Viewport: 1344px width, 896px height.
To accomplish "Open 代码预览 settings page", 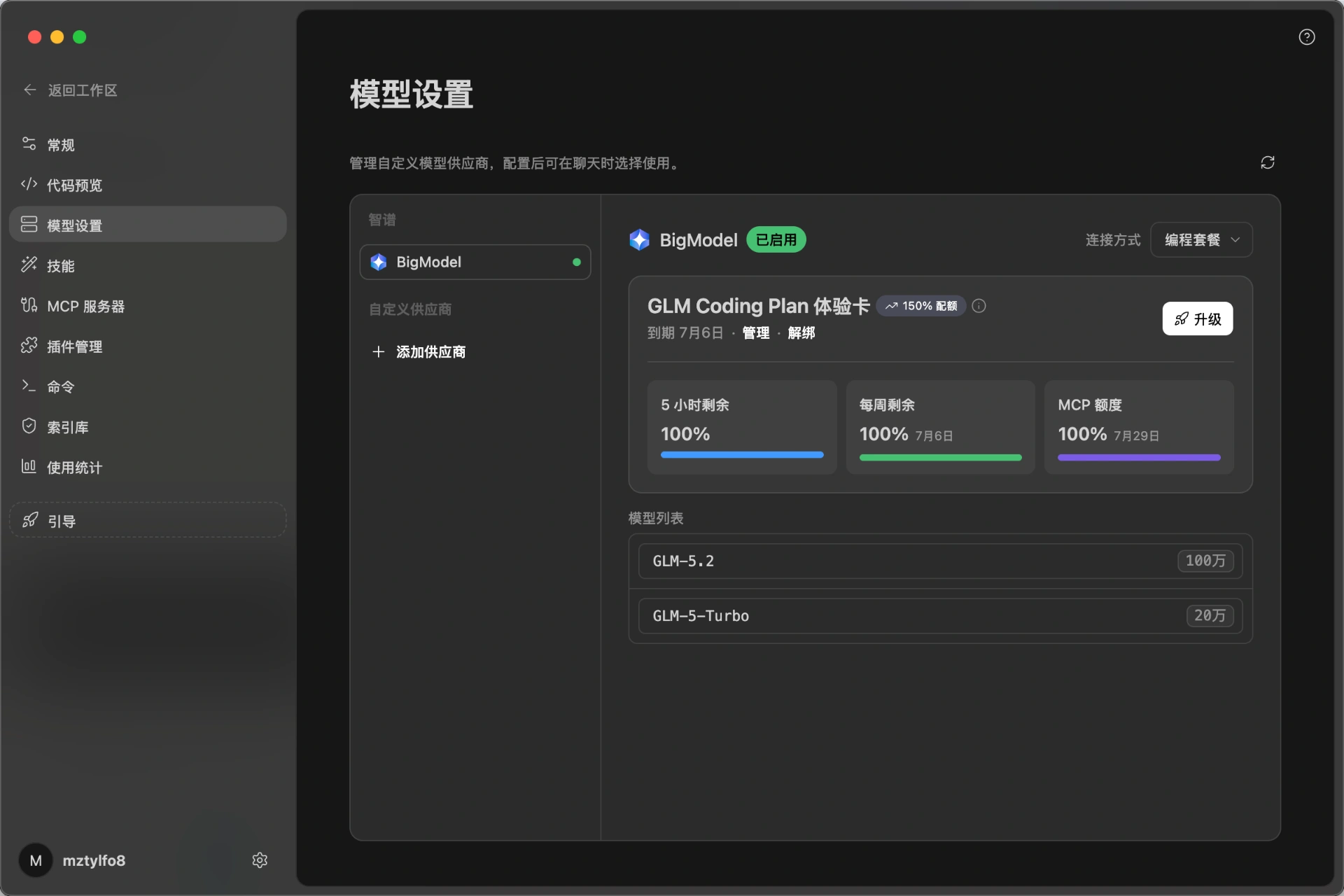I will point(148,185).
